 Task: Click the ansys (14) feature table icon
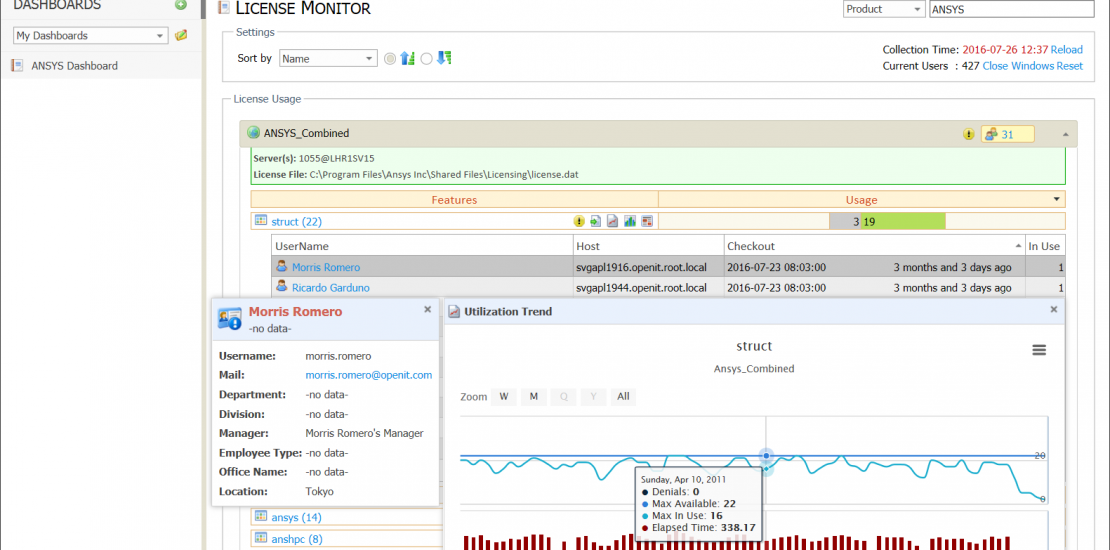click(x=261, y=517)
